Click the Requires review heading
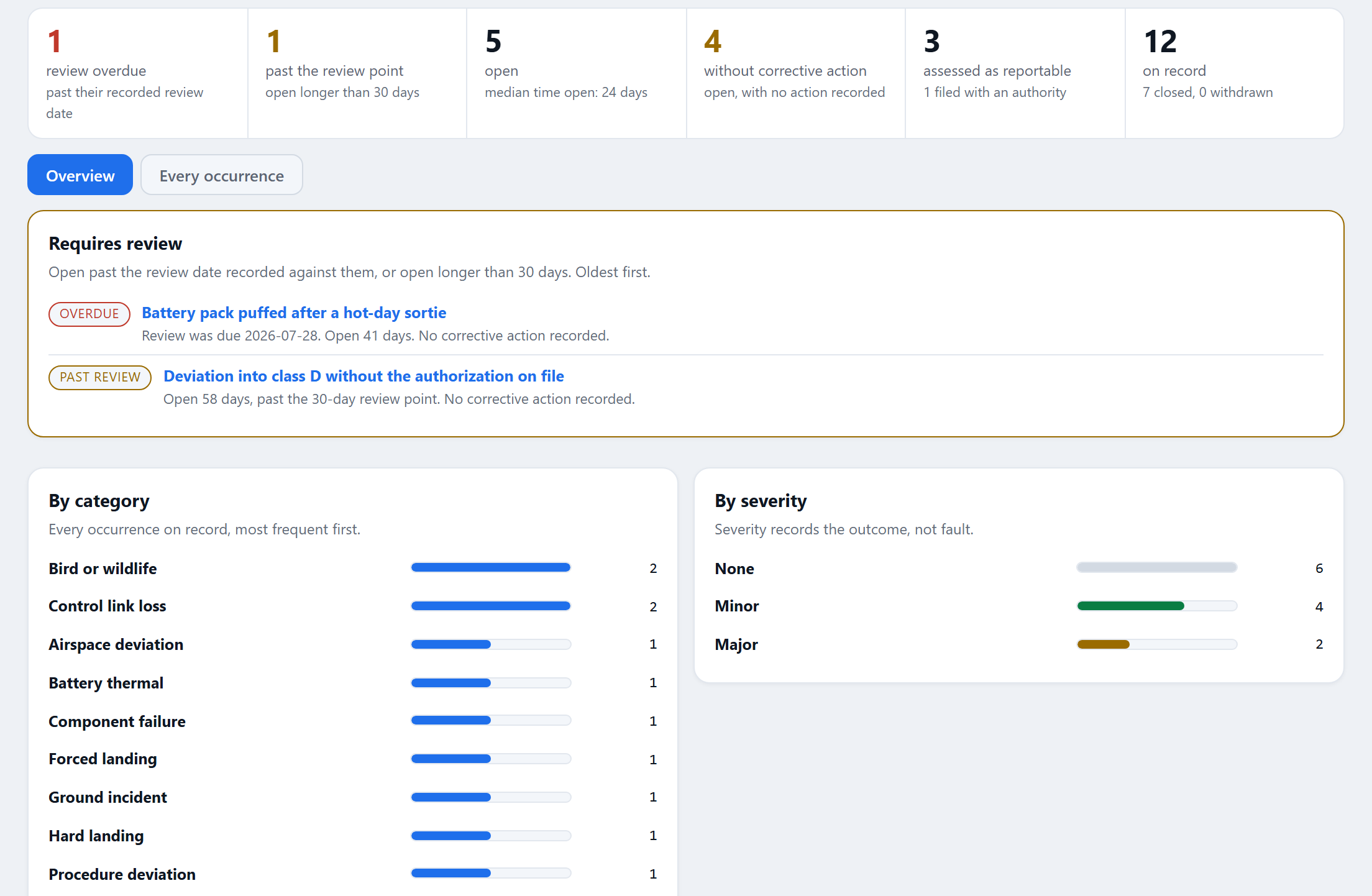This screenshot has height=896, width=1372. tap(116, 244)
